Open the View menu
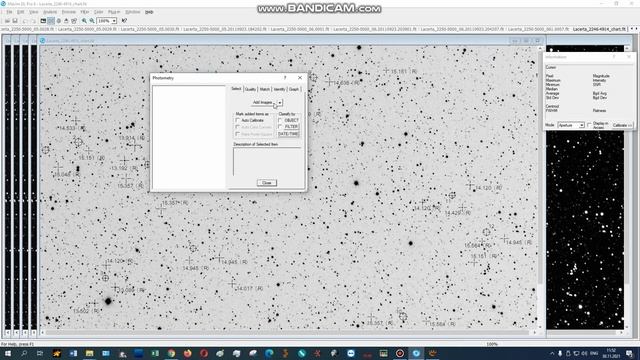 tap(33, 12)
